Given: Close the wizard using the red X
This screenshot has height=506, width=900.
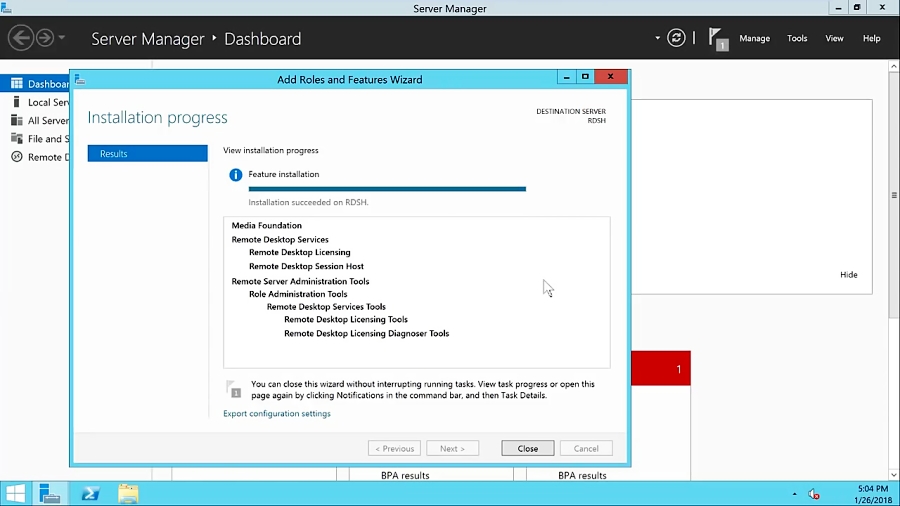Looking at the screenshot, I should point(610,76).
